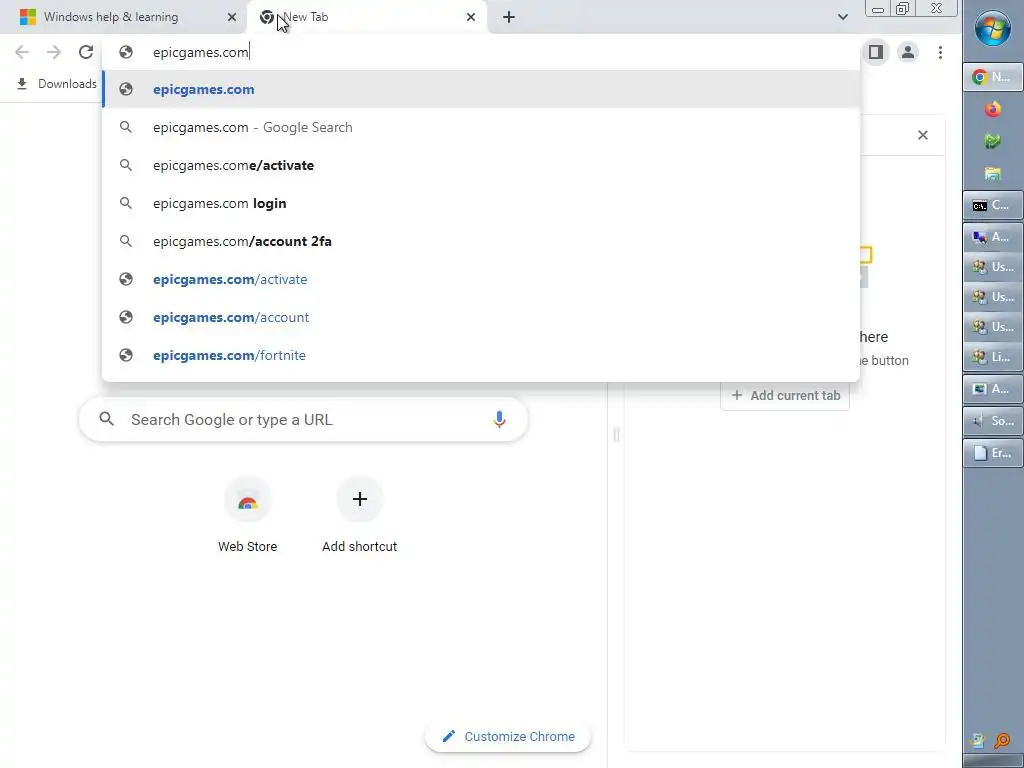Image resolution: width=1024 pixels, height=768 pixels.
Task: Select the highlighted epicgames.com suggestion
Action: 481,89
